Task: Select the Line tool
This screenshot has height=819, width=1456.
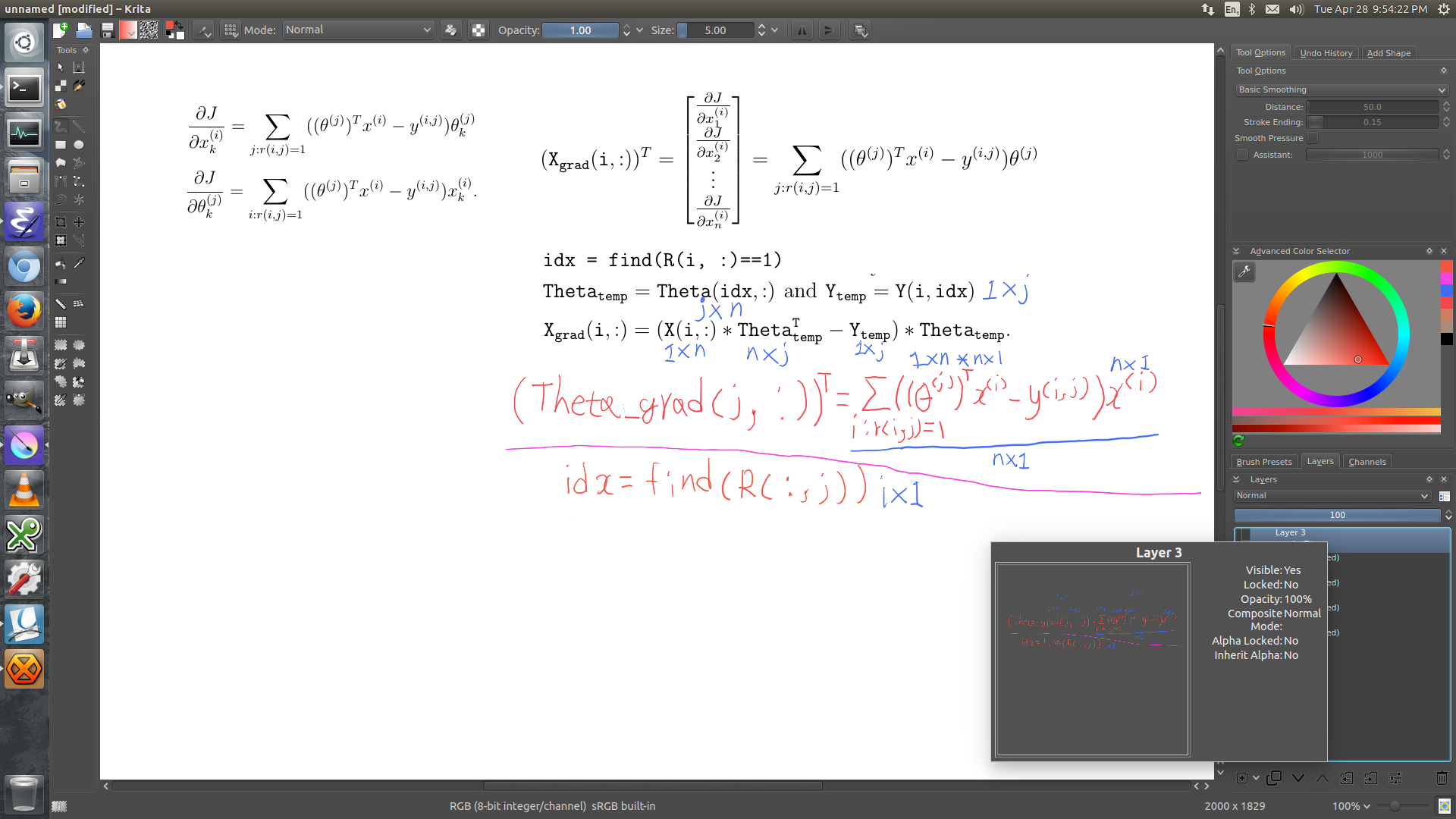Action: [79, 127]
